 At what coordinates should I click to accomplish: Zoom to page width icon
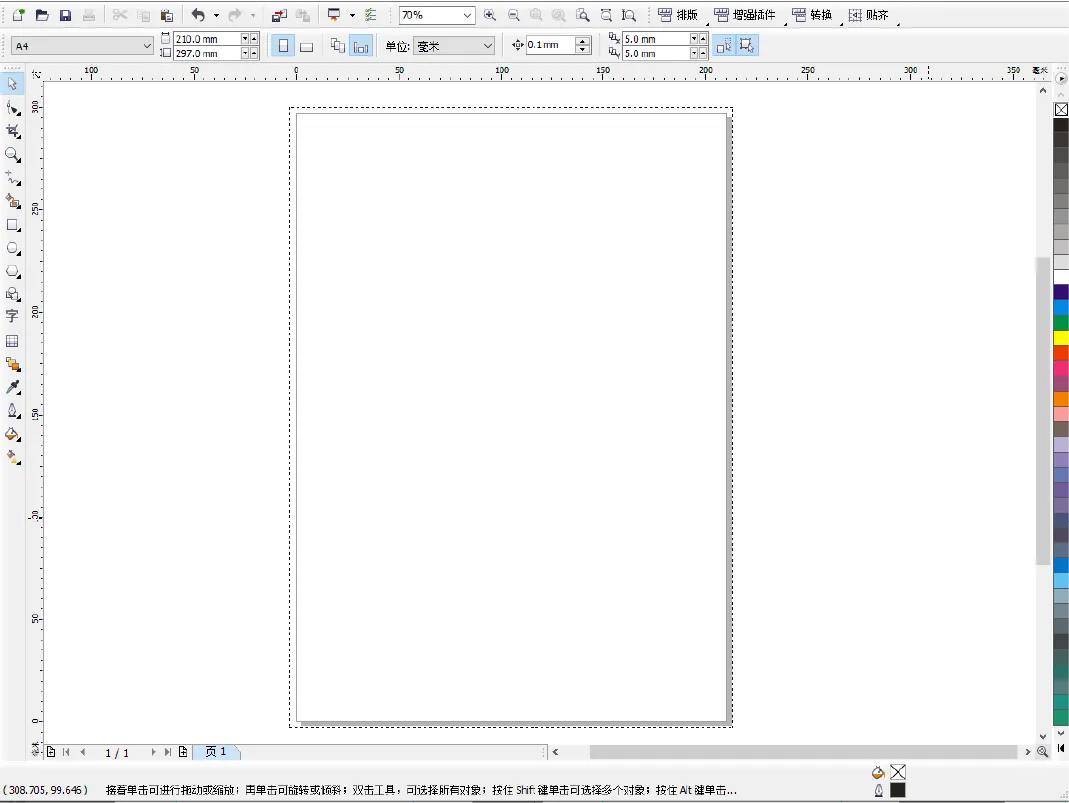[606, 15]
